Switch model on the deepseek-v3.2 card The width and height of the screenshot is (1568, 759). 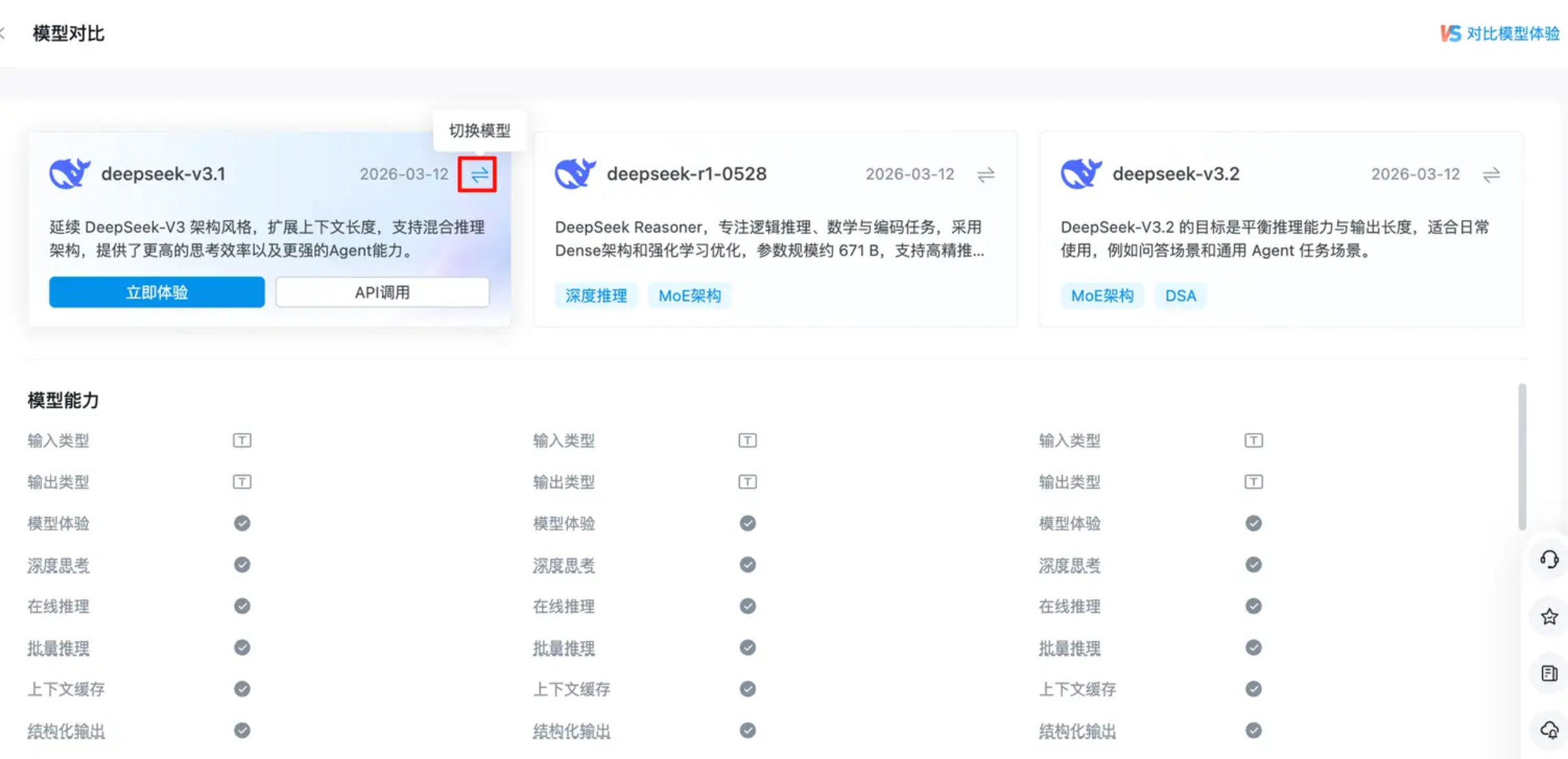click(x=1491, y=175)
